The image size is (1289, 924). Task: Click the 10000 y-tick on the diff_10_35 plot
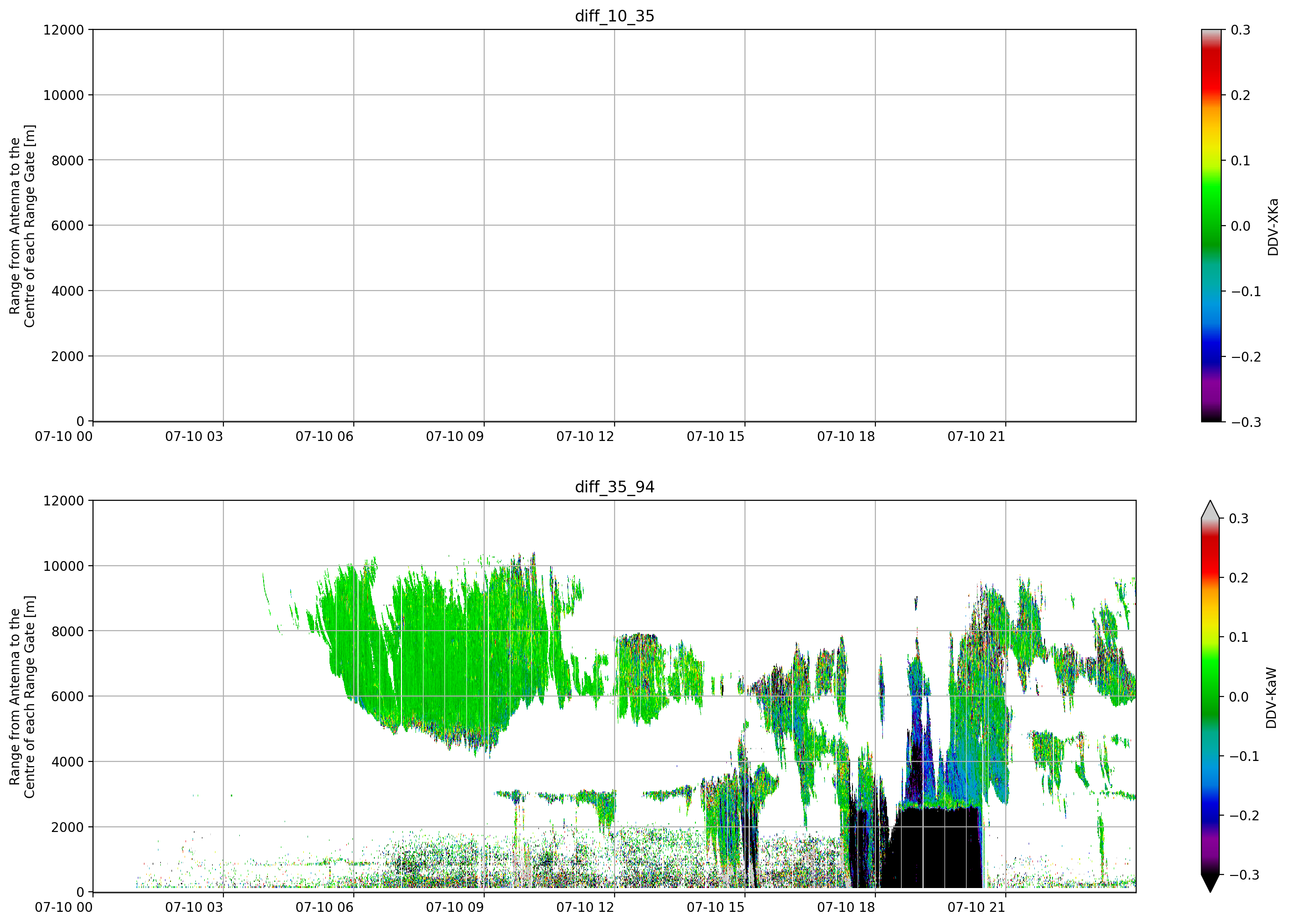pos(64,95)
